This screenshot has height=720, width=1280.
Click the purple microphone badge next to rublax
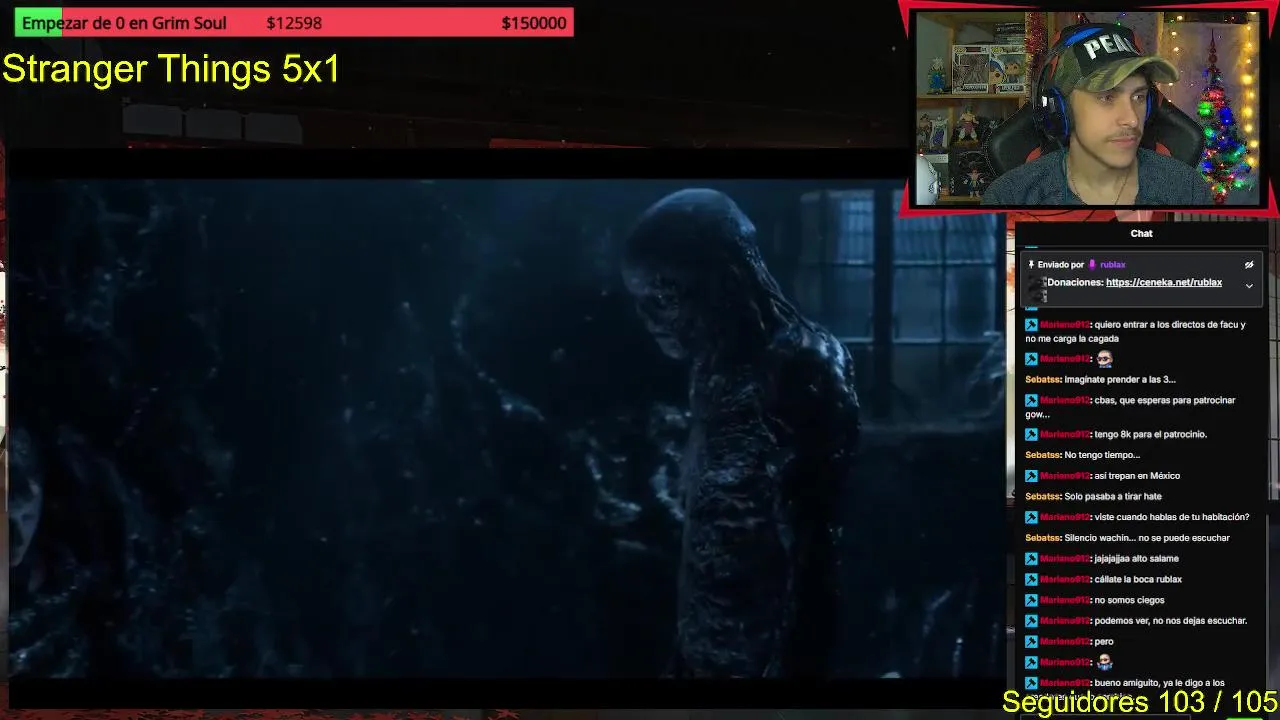pyautogui.click(x=1092, y=265)
